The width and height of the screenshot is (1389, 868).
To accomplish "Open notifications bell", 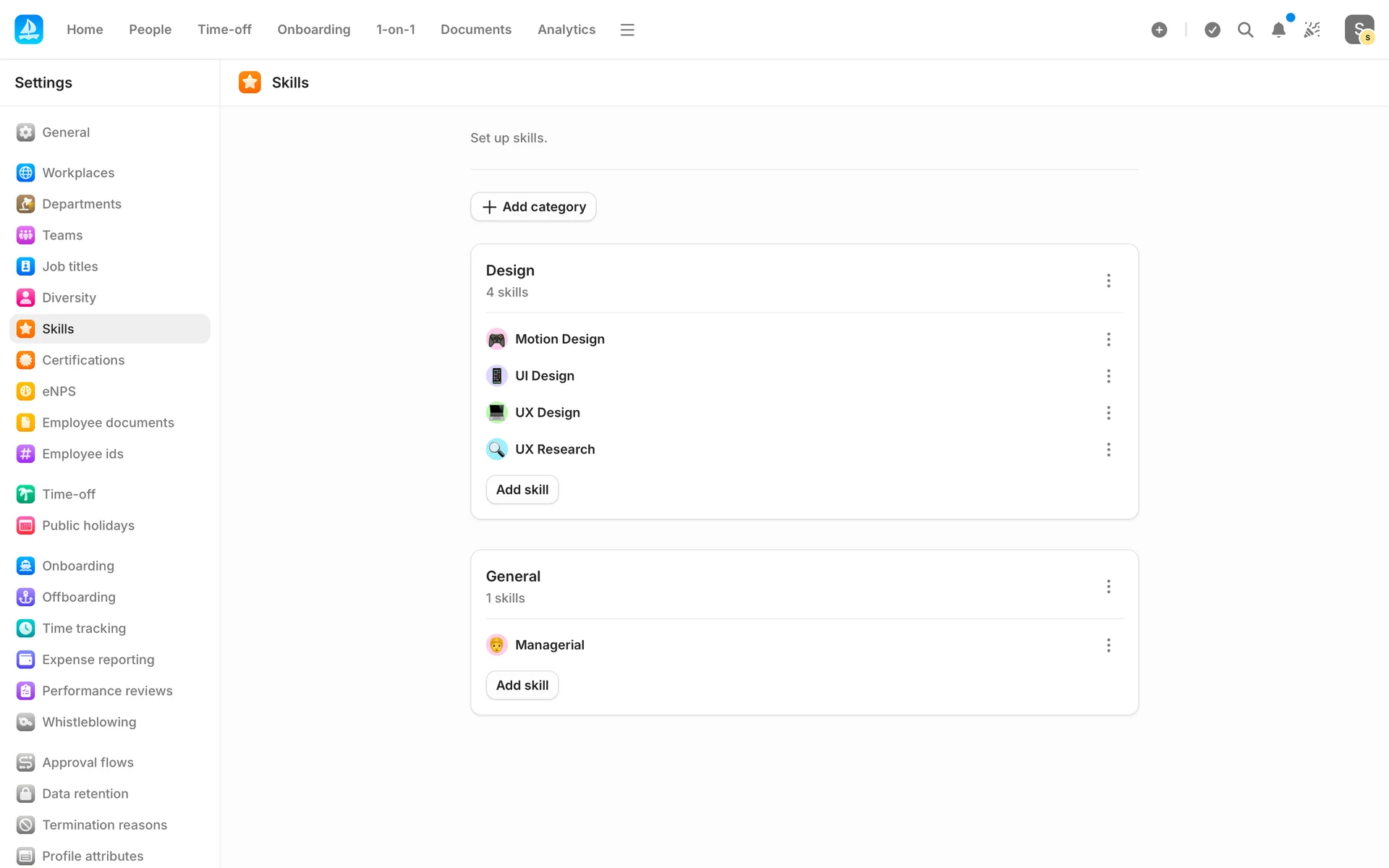I will (x=1278, y=30).
